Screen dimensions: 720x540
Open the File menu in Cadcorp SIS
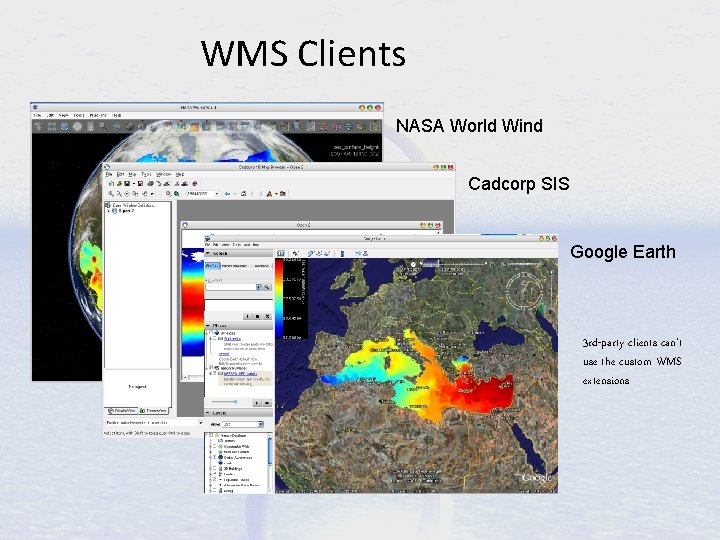(109, 174)
